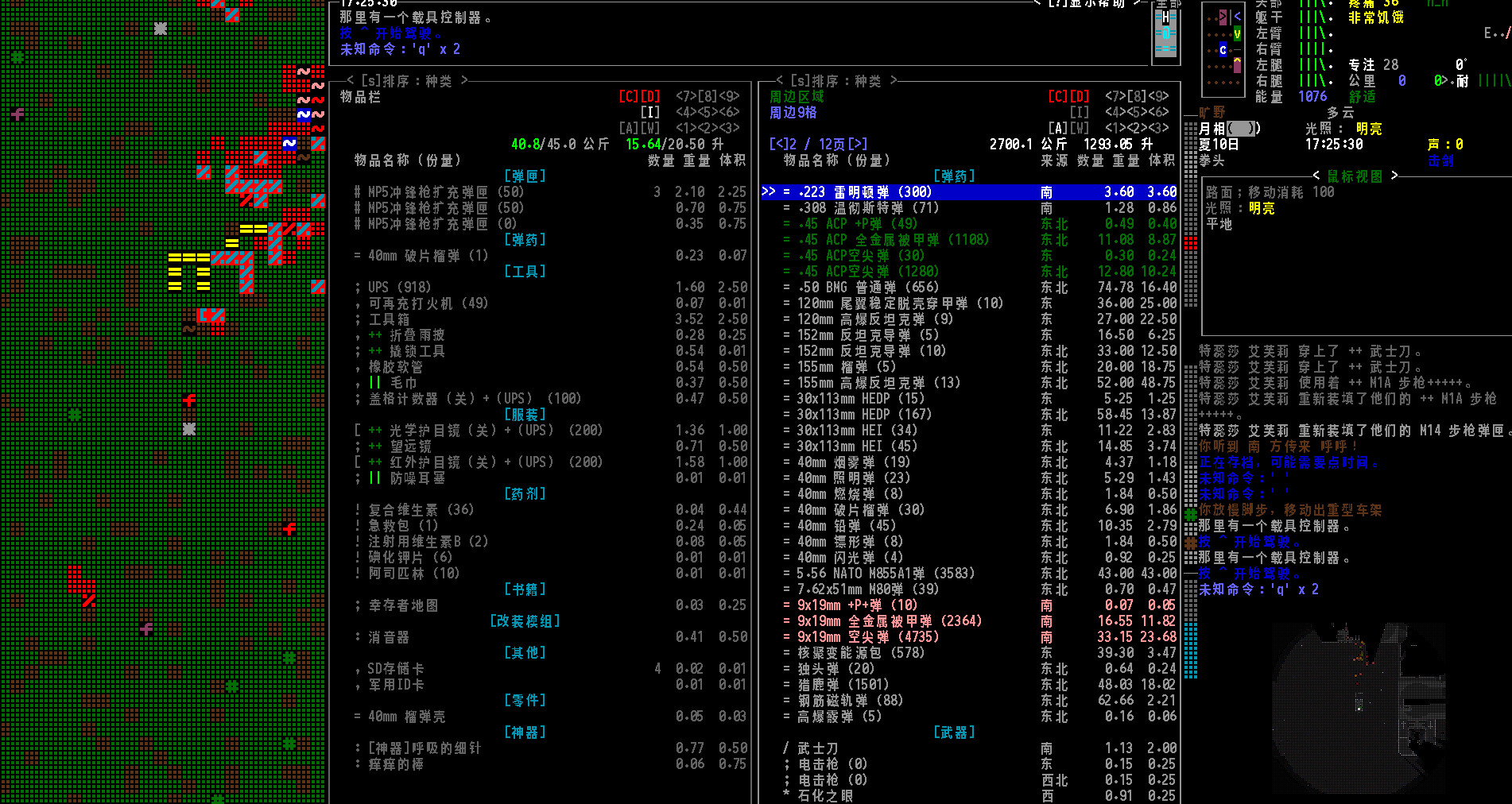The height and width of the screenshot is (804, 1512).
Task: Click the 非常饥饿 hunger status
Action: pyautogui.click(x=1376, y=17)
